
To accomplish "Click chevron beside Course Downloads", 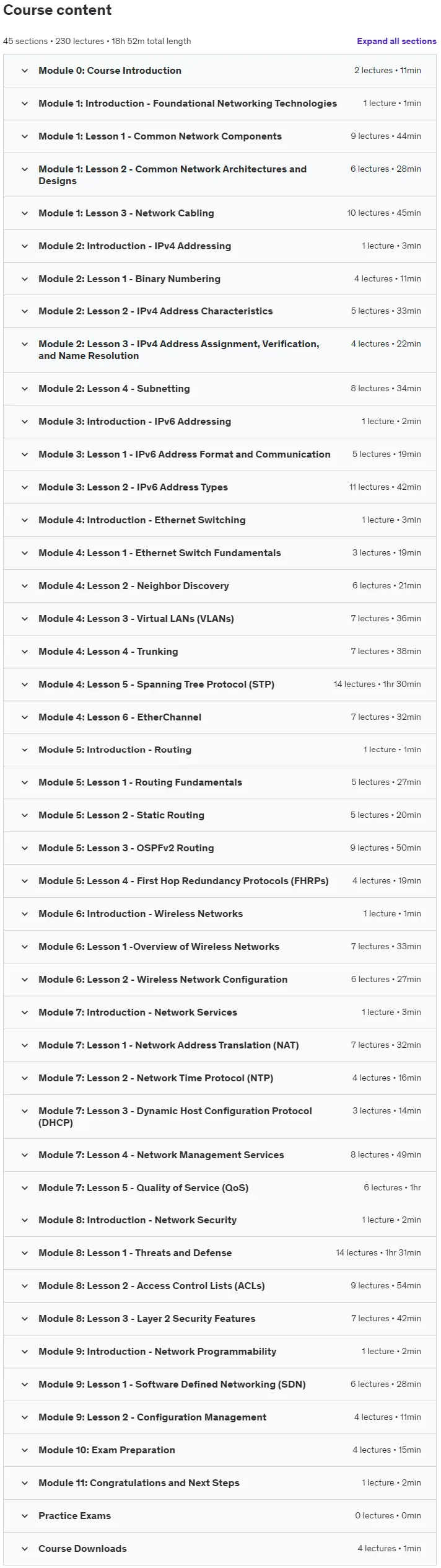I will (x=25, y=1549).
